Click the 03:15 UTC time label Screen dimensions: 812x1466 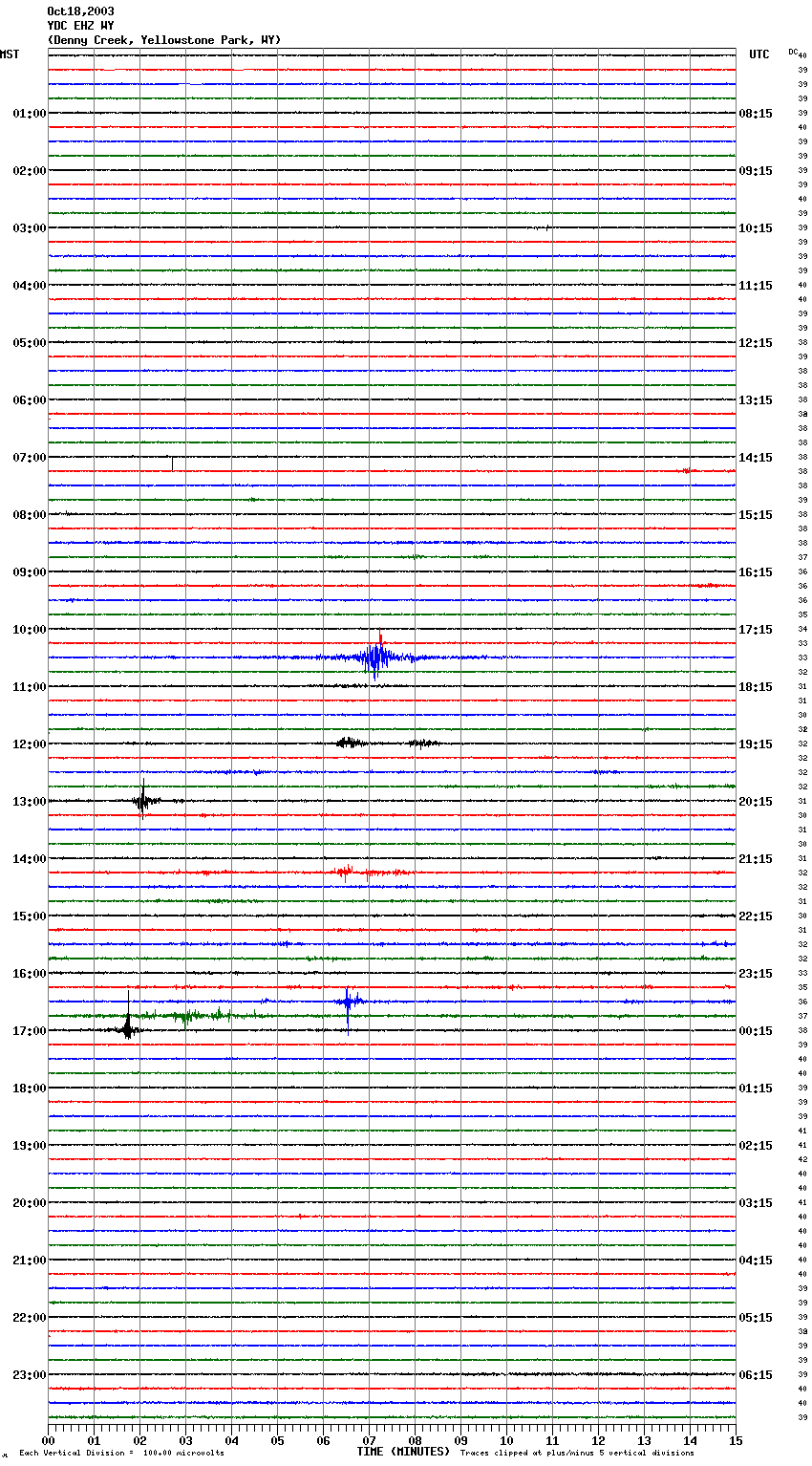(x=756, y=1203)
